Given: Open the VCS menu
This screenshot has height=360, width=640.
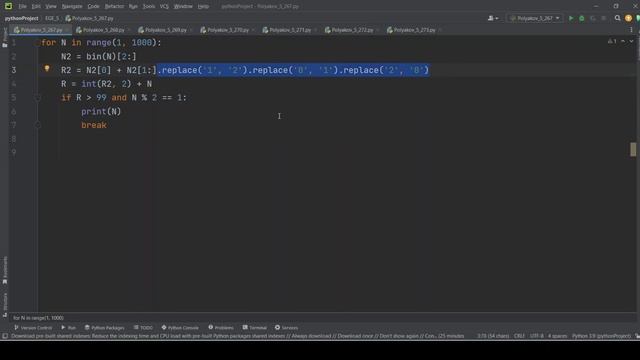Looking at the screenshot, I should [164, 6].
